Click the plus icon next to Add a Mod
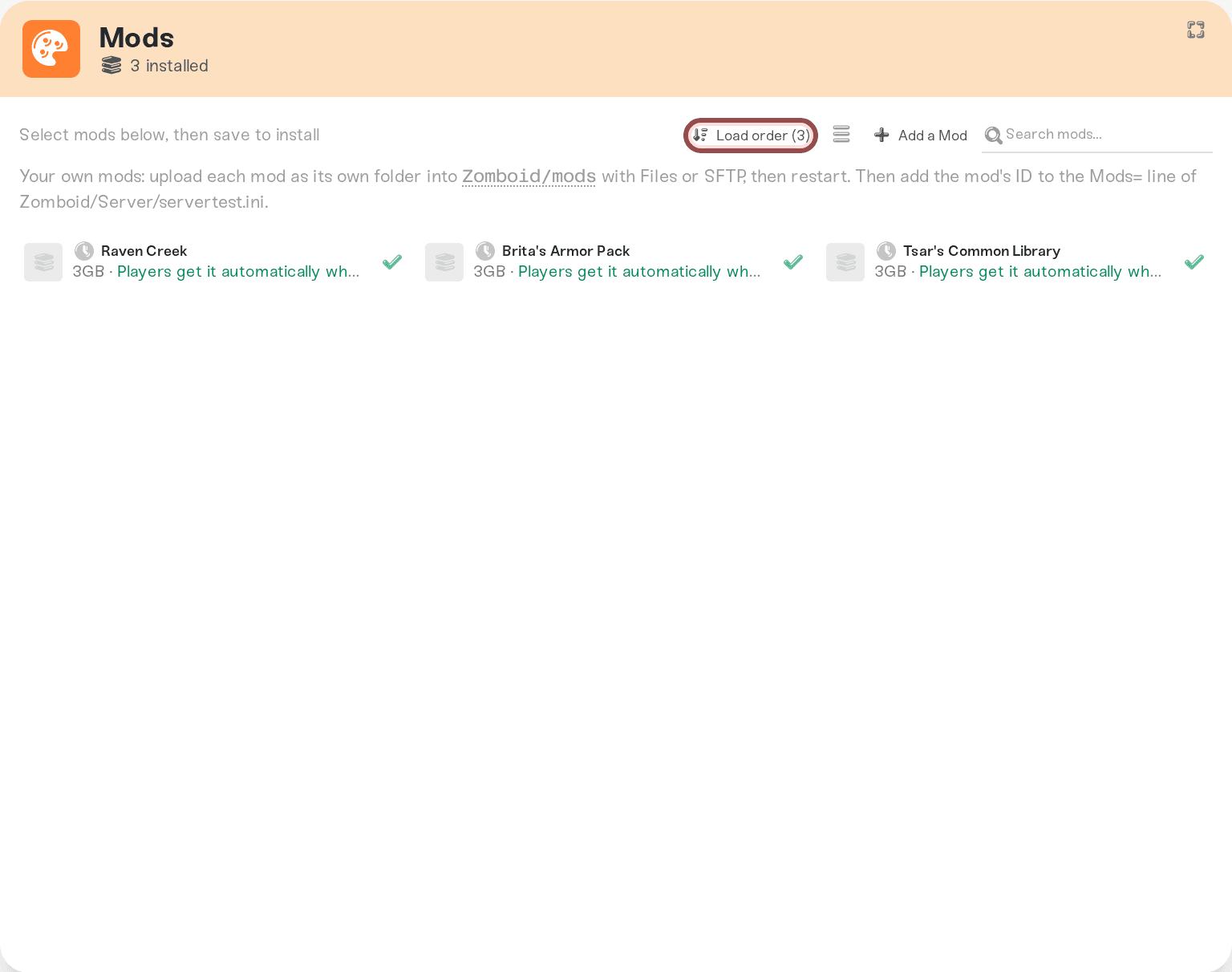This screenshot has width=1232, height=972. point(881,135)
